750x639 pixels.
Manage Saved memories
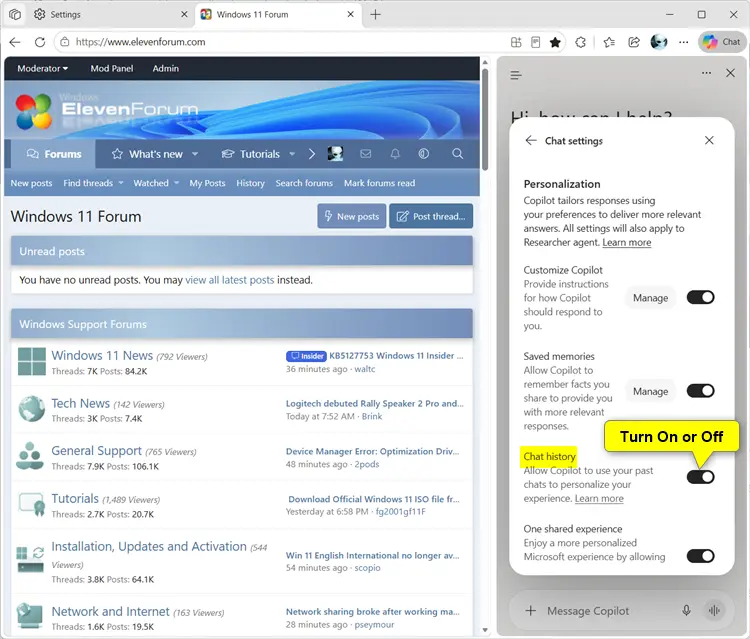click(651, 392)
